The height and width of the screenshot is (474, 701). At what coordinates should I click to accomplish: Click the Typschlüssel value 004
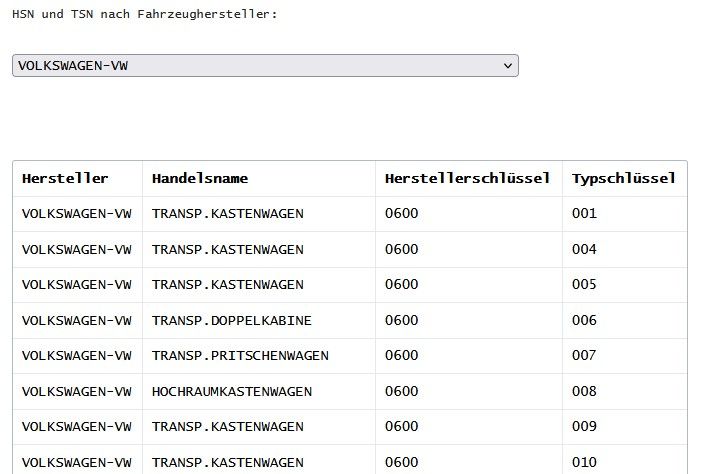(584, 249)
